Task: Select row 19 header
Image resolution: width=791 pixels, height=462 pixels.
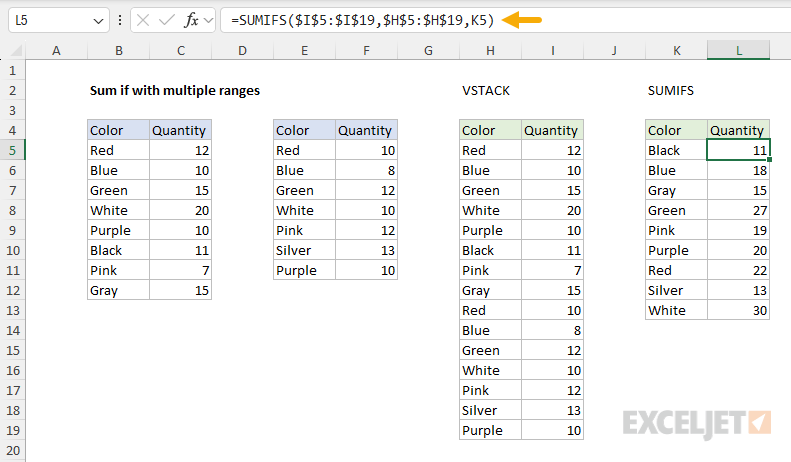Action: (x=13, y=430)
